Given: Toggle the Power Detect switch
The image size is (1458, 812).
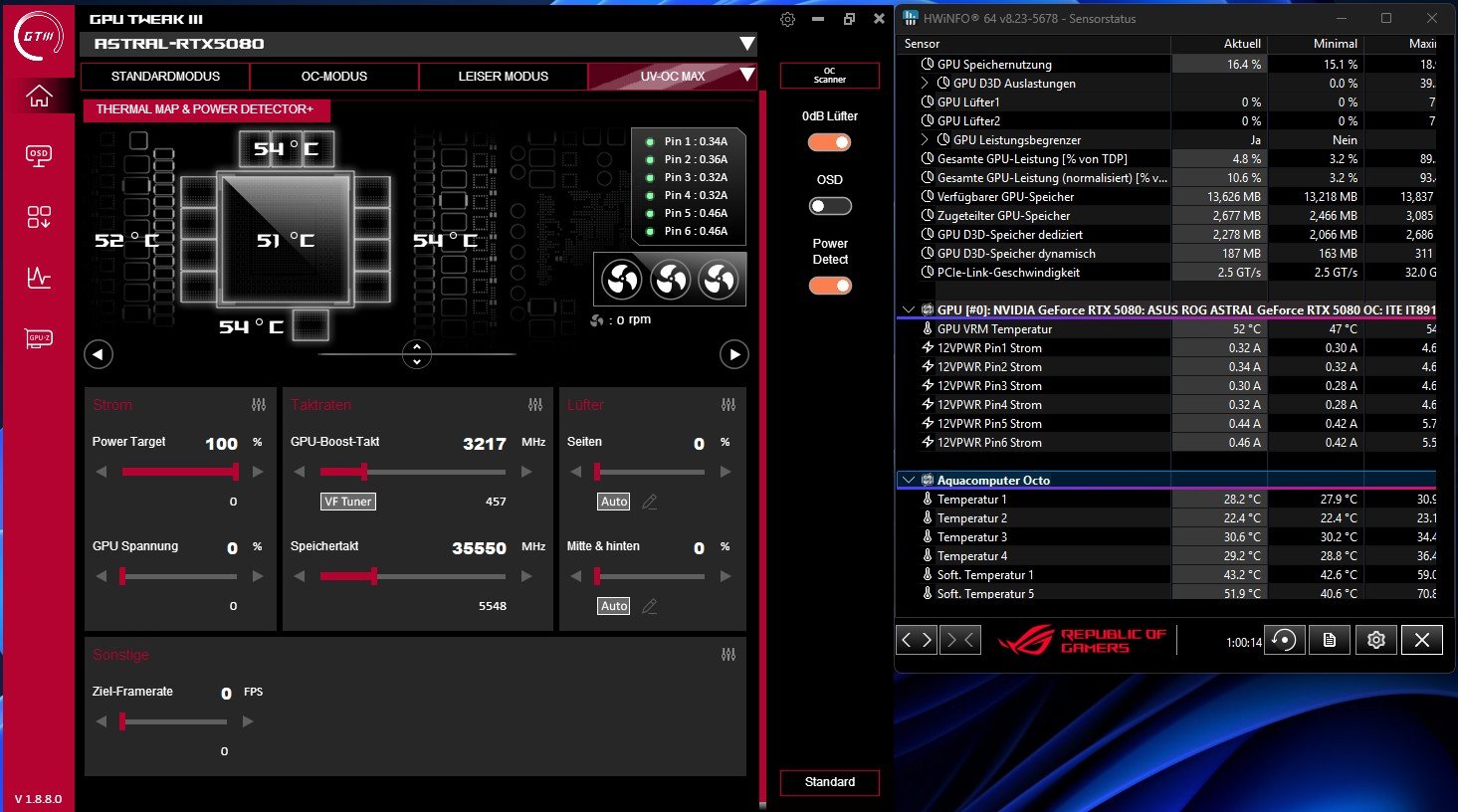Looking at the screenshot, I should pos(830,286).
